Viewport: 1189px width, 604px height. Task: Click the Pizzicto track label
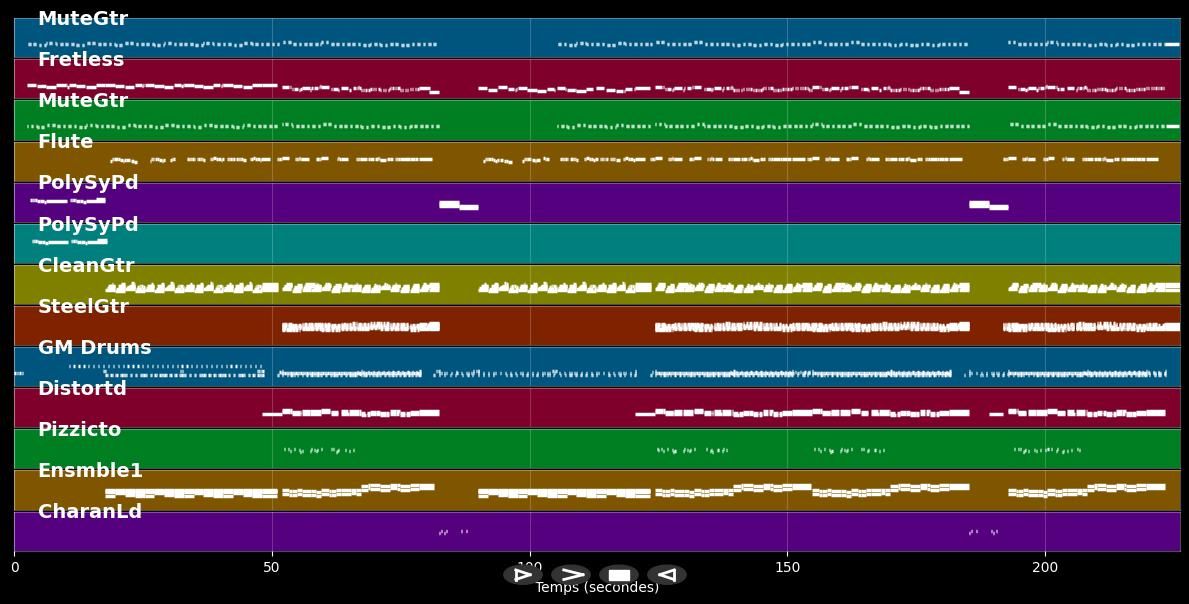click(x=79, y=430)
